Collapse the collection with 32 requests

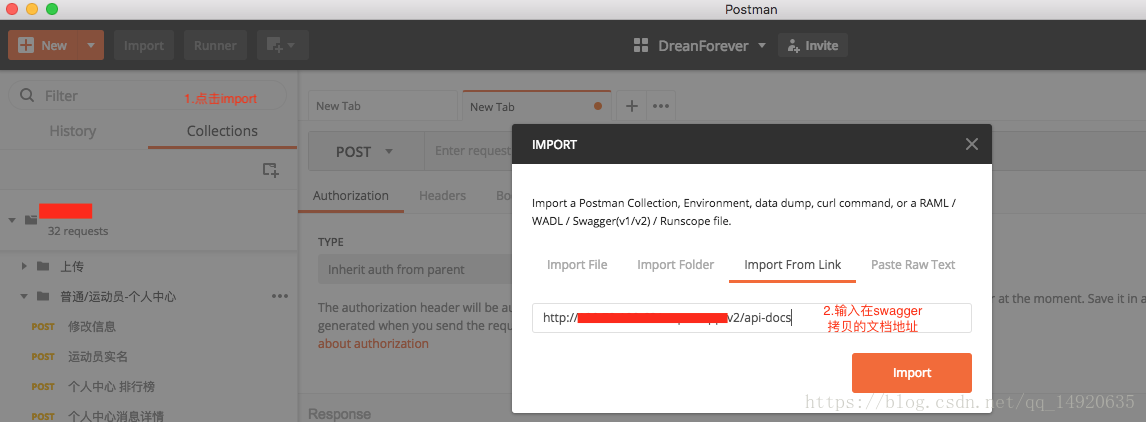pyautogui.click(x=12, y=220)
